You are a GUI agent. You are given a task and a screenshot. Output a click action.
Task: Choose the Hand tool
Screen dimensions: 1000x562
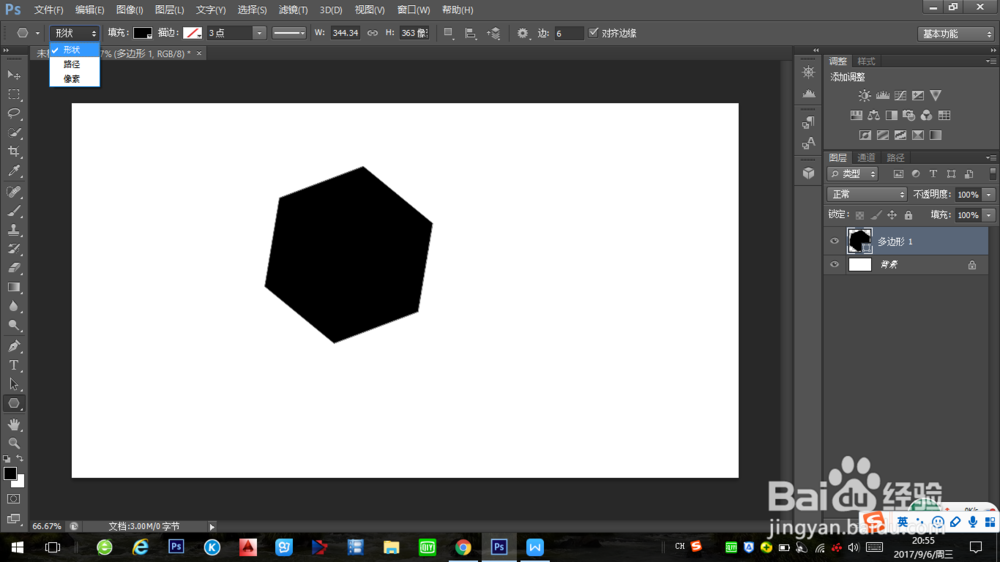(x=14, y=424)
